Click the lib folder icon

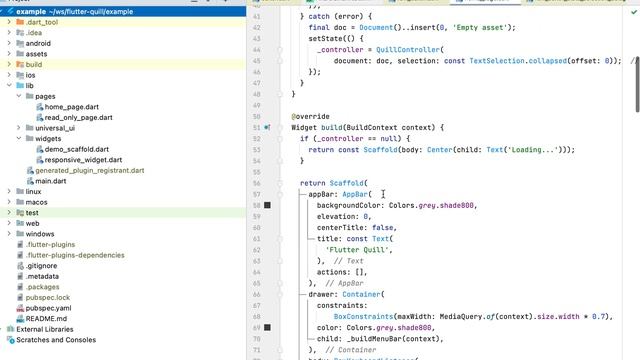[x=20, y=86]
